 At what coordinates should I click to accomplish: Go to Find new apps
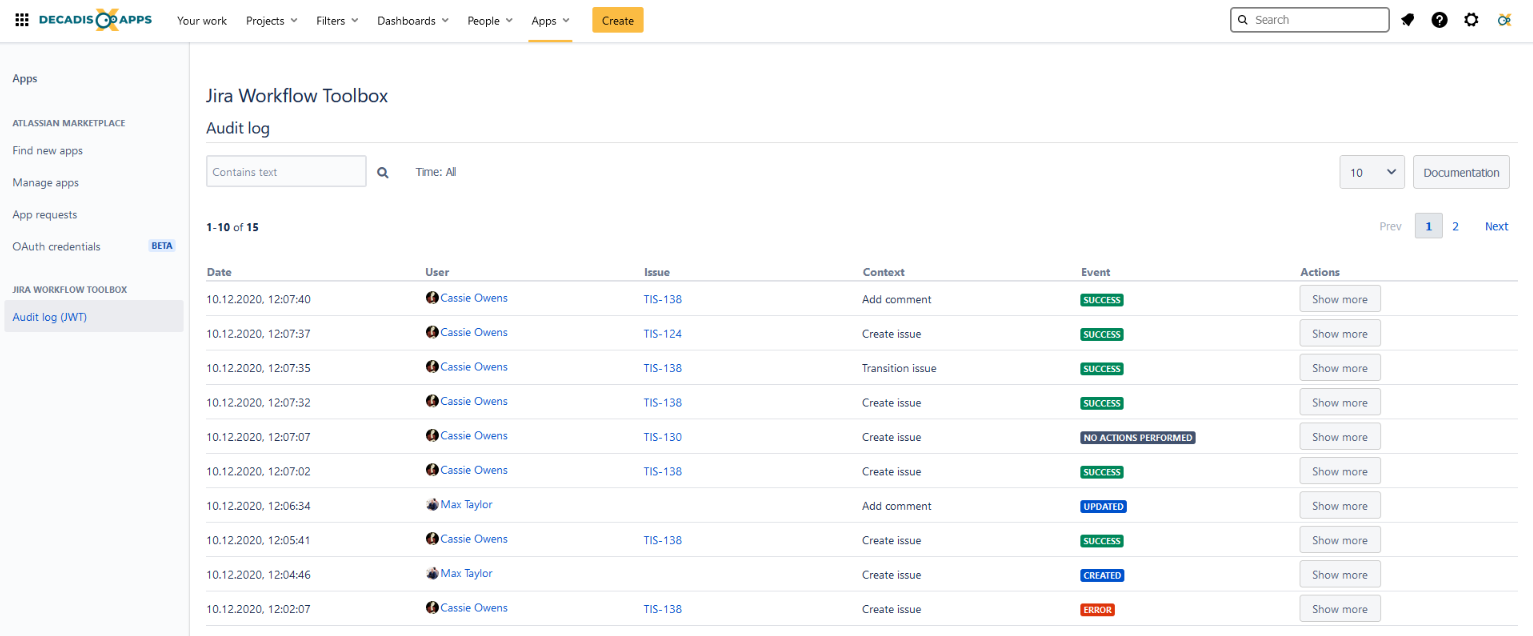coord(48,151)
